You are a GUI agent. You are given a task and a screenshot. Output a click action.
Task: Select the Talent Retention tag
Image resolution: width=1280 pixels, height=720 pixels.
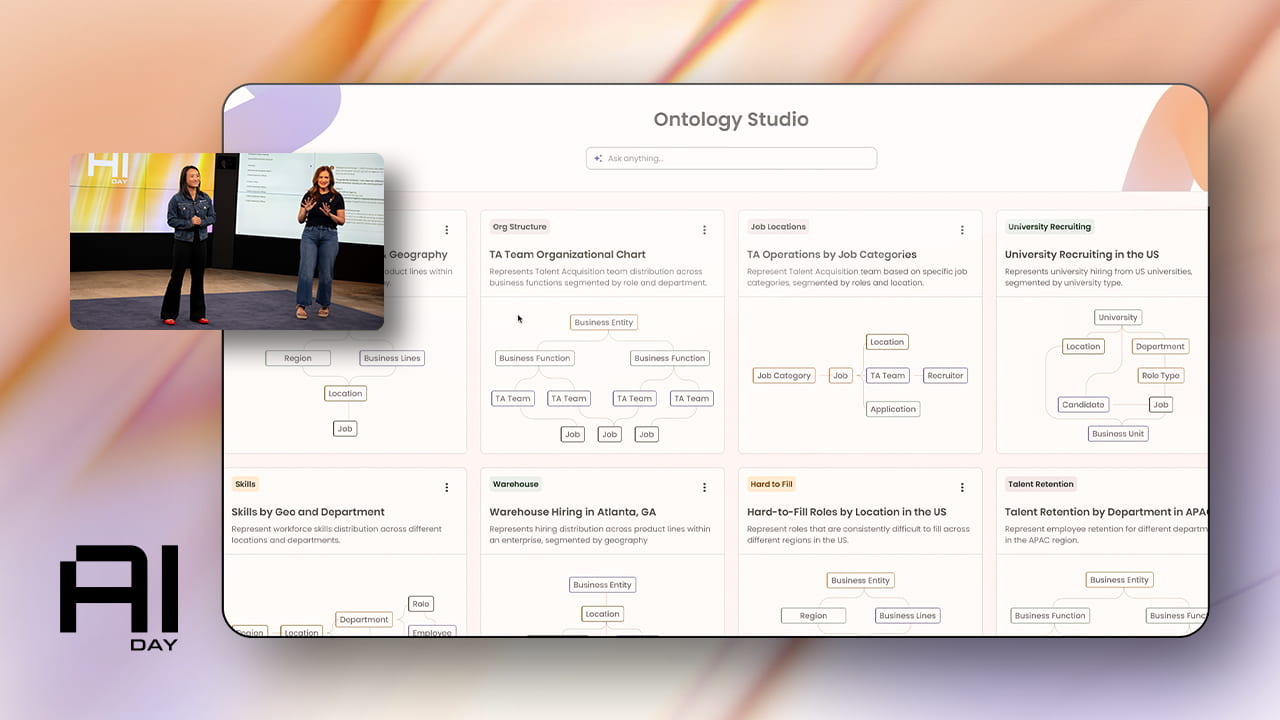coord(1041,484)
